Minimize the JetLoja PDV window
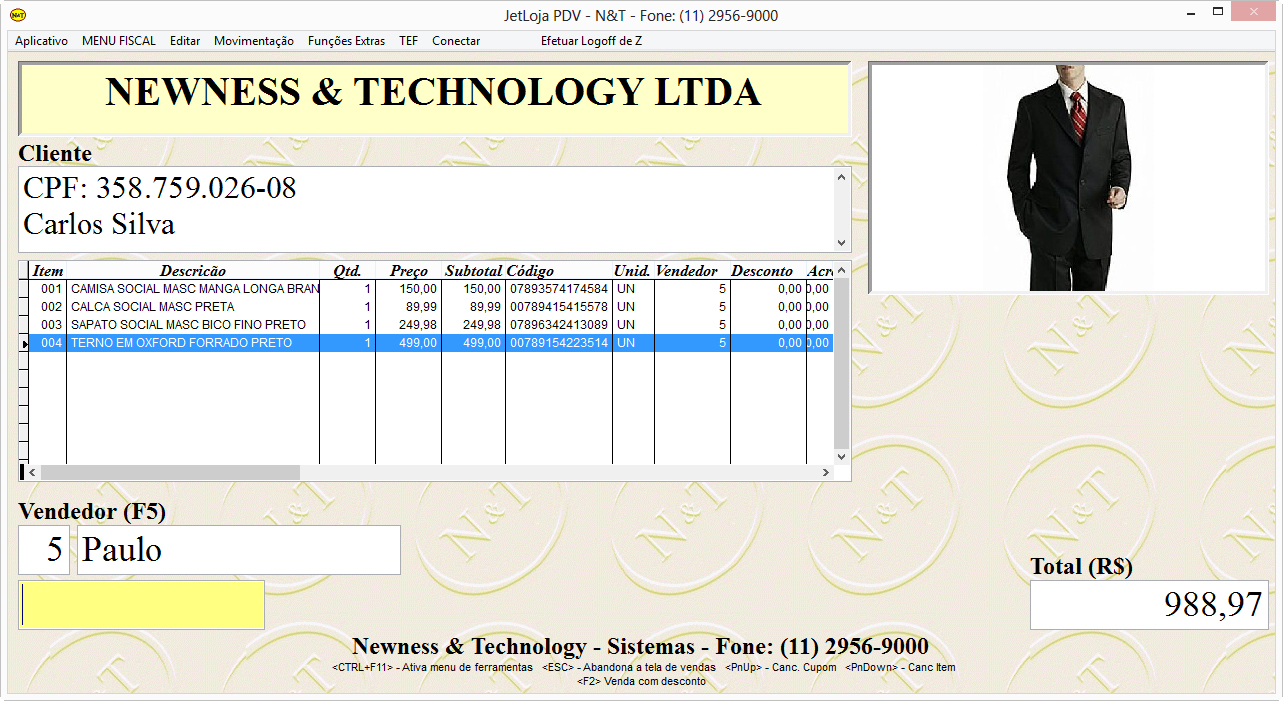The width and height of the screenshot is (1283, 701). point(1189,13)
